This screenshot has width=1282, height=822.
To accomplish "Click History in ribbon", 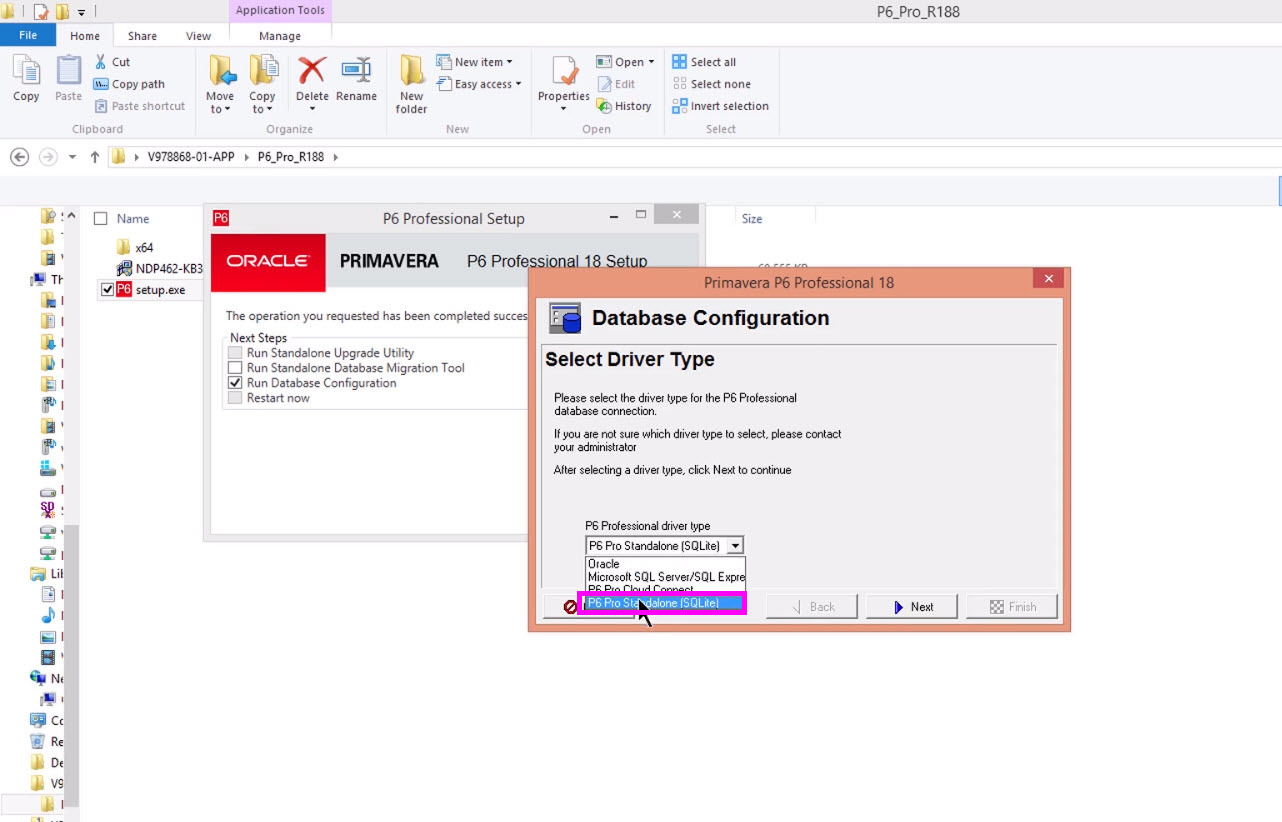I will coord(624,106).
